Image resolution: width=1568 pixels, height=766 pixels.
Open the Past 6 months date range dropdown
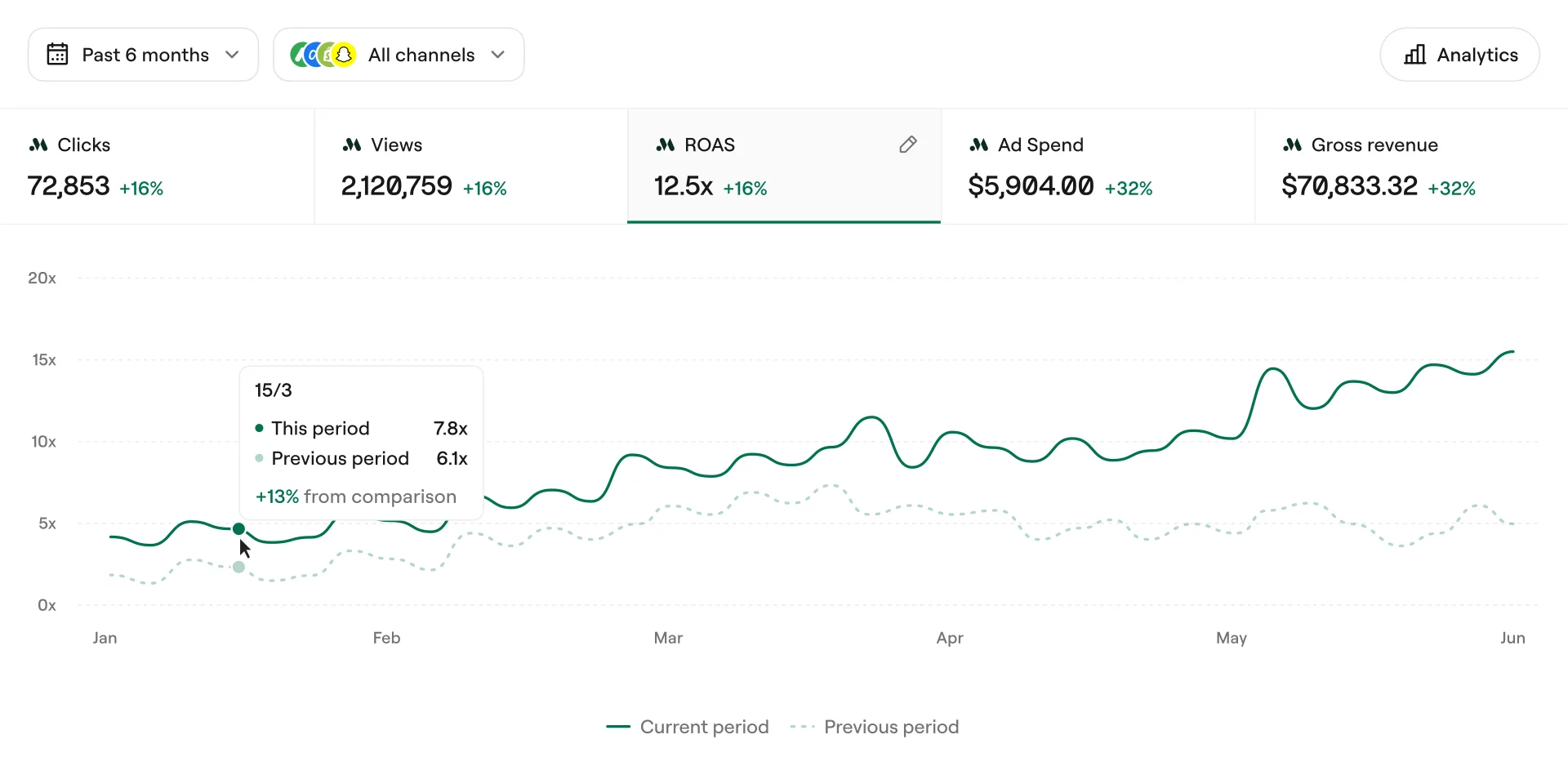144,55
